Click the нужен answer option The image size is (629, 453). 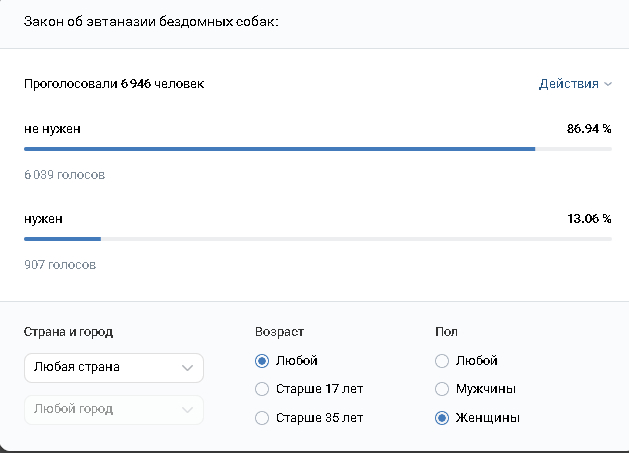[42, 218]
